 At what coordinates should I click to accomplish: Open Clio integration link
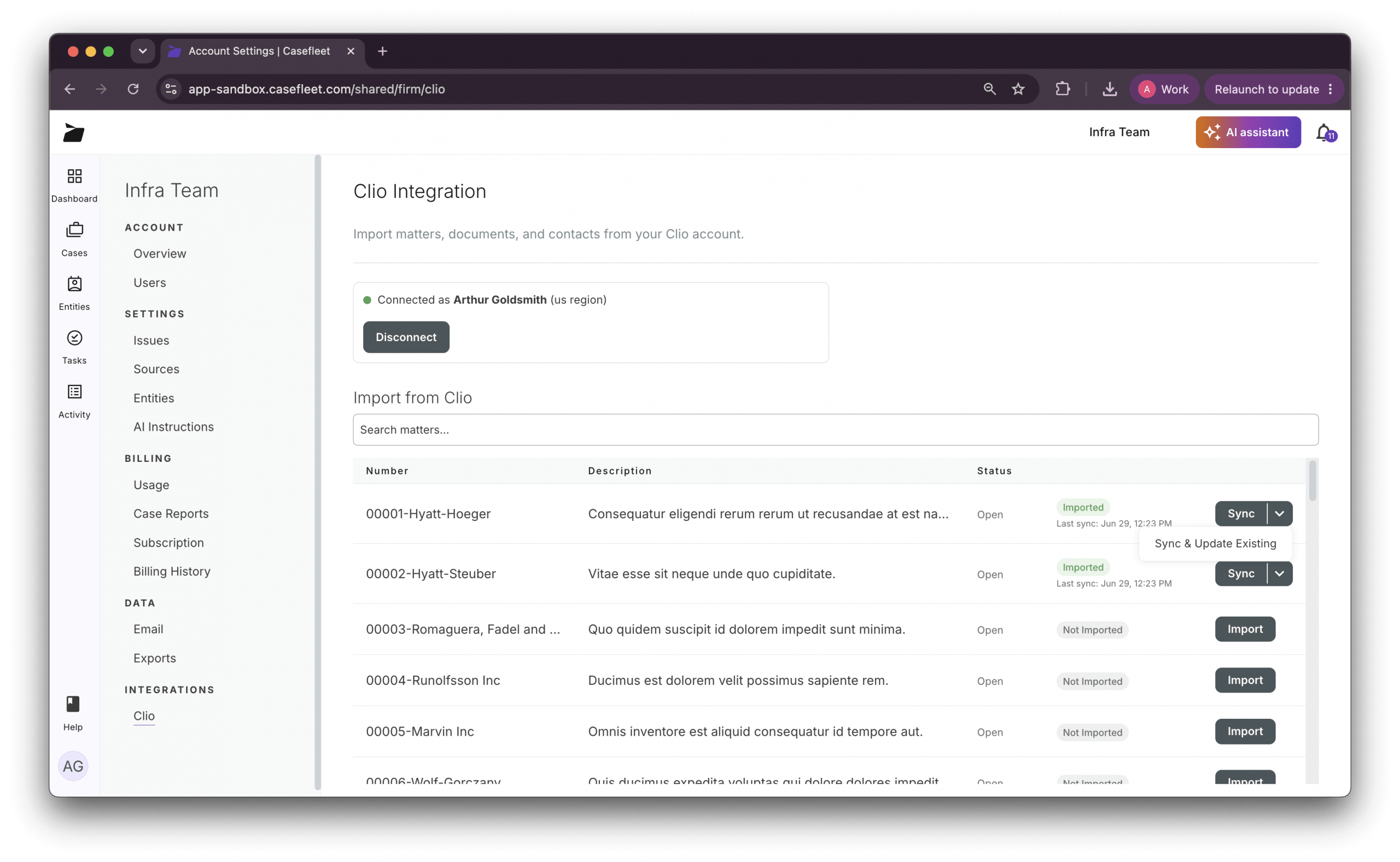coord(144,716)
